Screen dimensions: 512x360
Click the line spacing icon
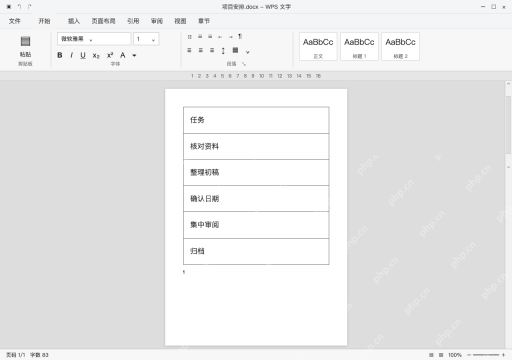pyautogui.click(x=223, y=51)
